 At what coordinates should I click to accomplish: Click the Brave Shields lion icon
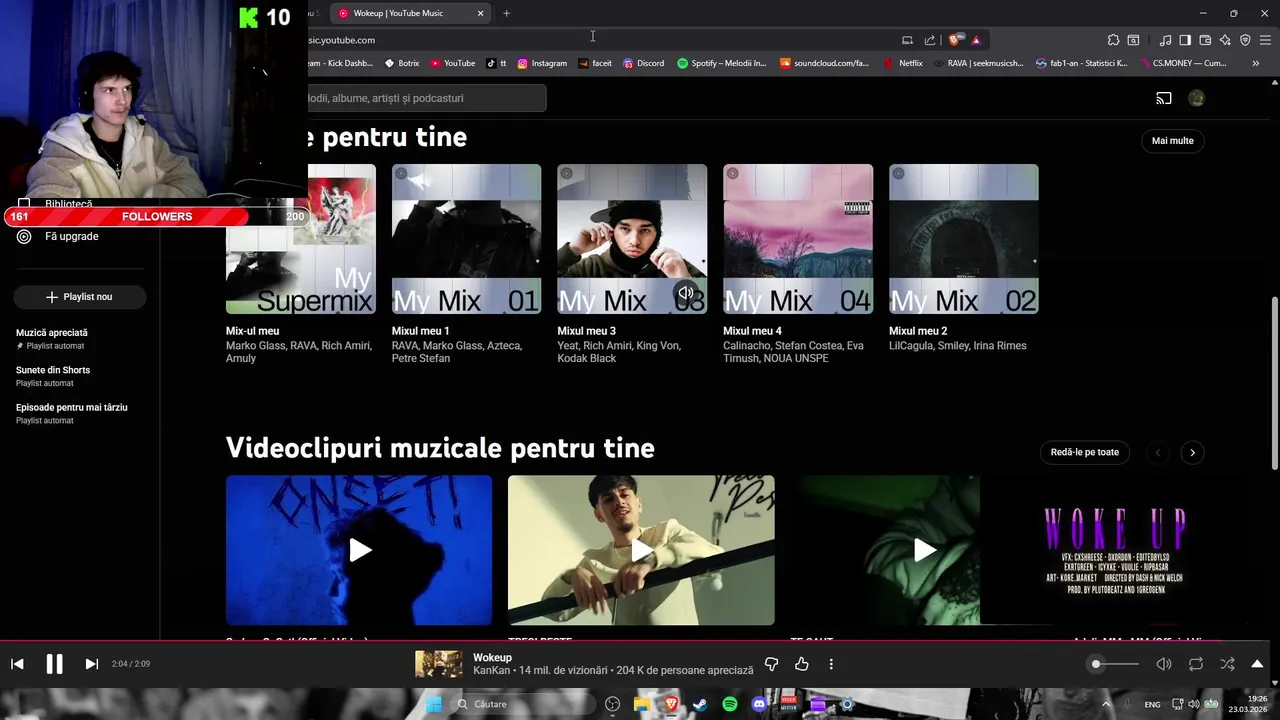(x=954, y=40)
